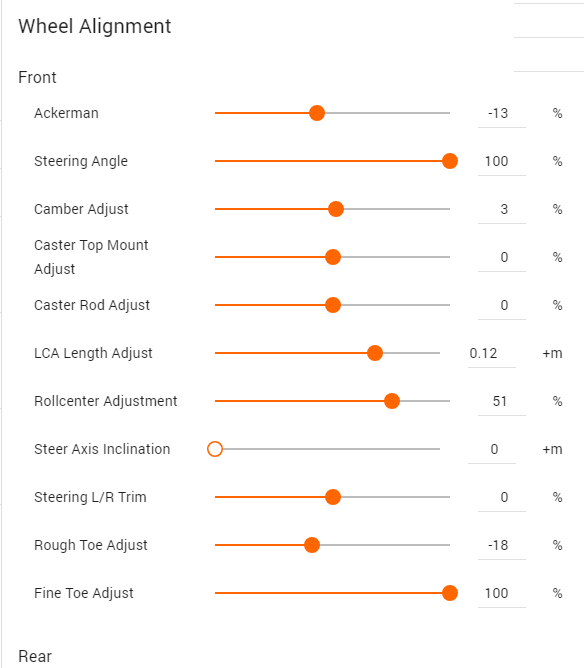Focus the LCA Length Adjust value field
The image size is (584, 668).
pyautogui.click(x=492, y=353)
